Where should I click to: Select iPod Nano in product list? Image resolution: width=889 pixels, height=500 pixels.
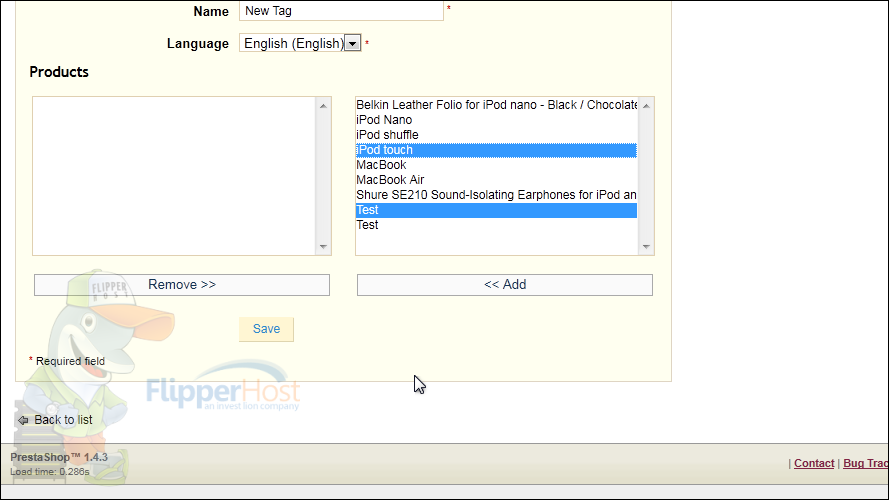(496, 120)
